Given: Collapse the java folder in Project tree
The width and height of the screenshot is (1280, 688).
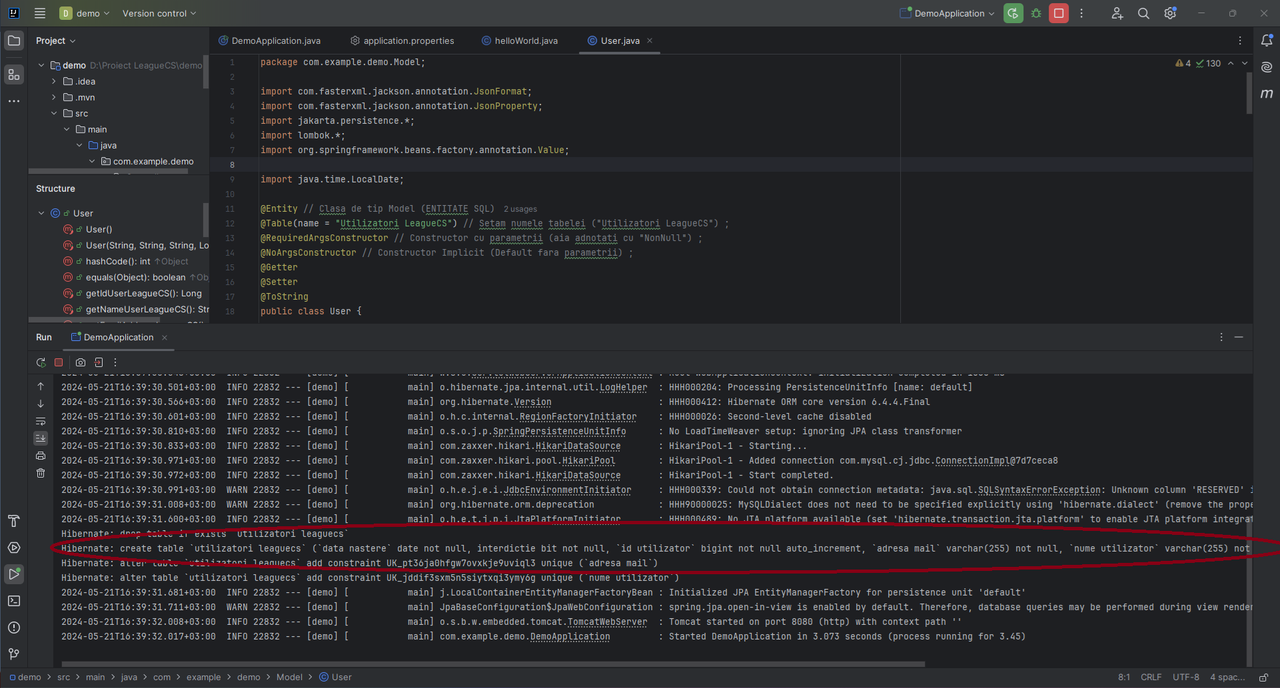Looking at the screenshot, I should pos(79,145).
